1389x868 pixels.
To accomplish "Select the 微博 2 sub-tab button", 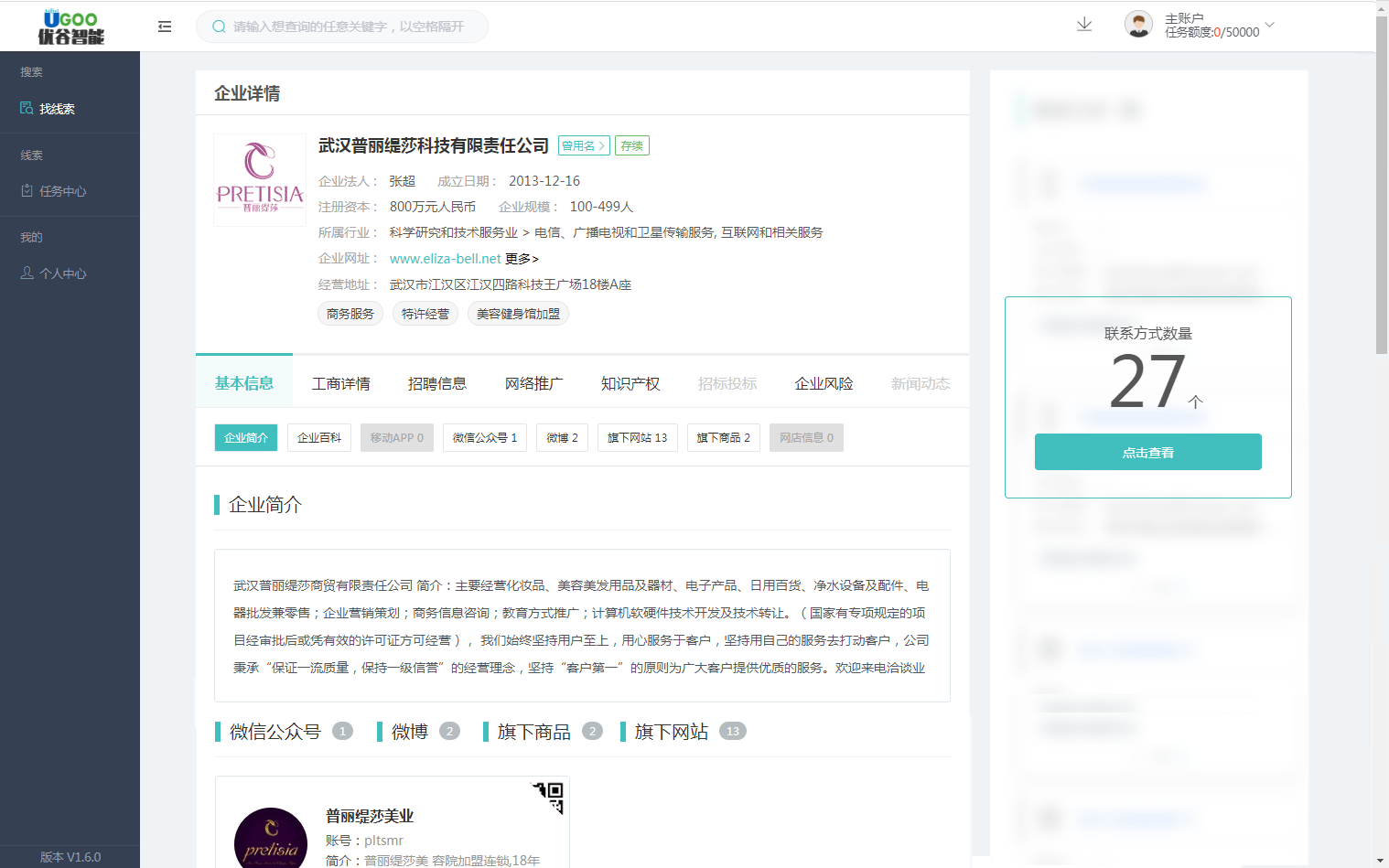I will click(563, 437).
